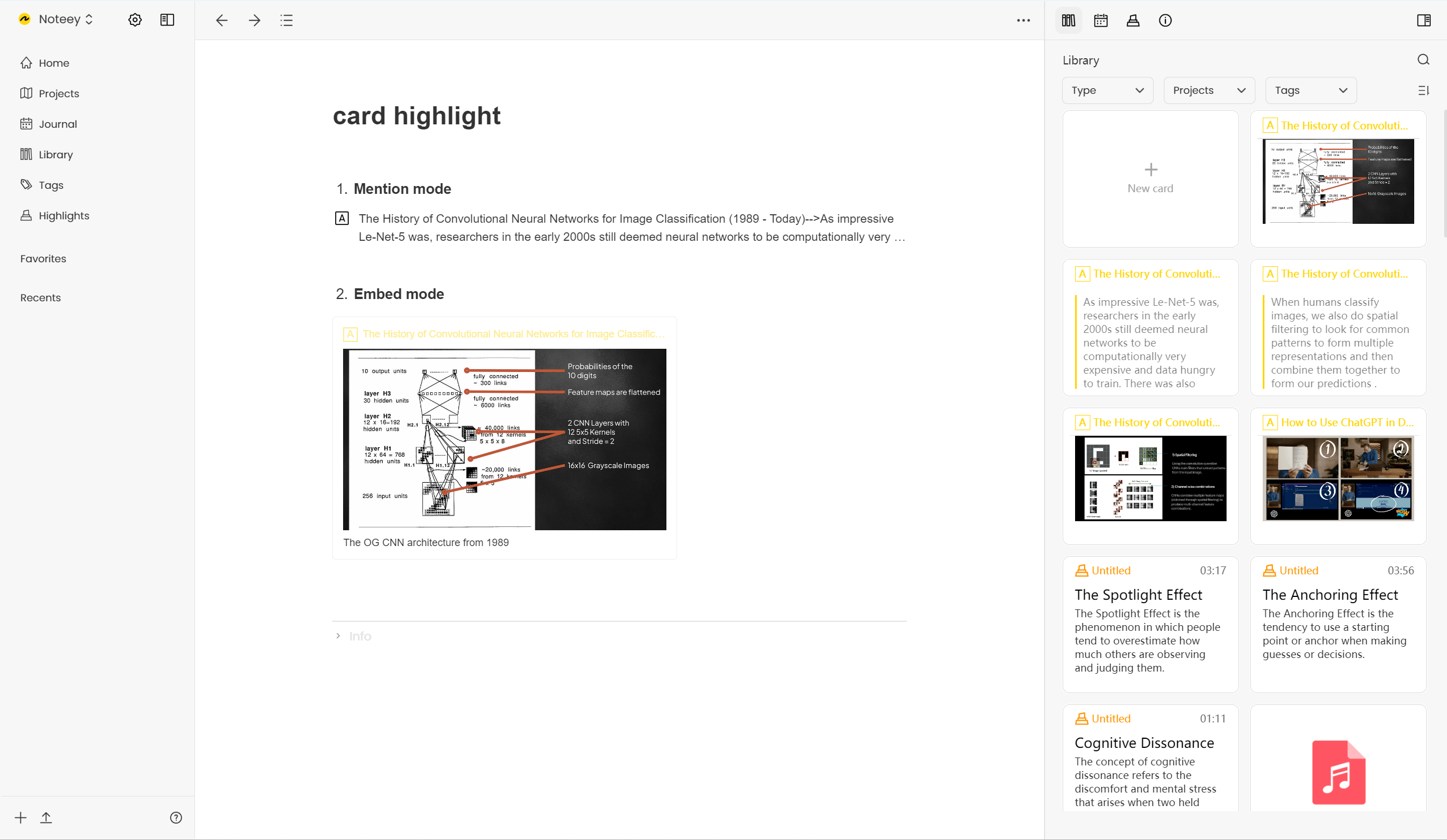Open the Type filter dropdown

pos(1107,90)
